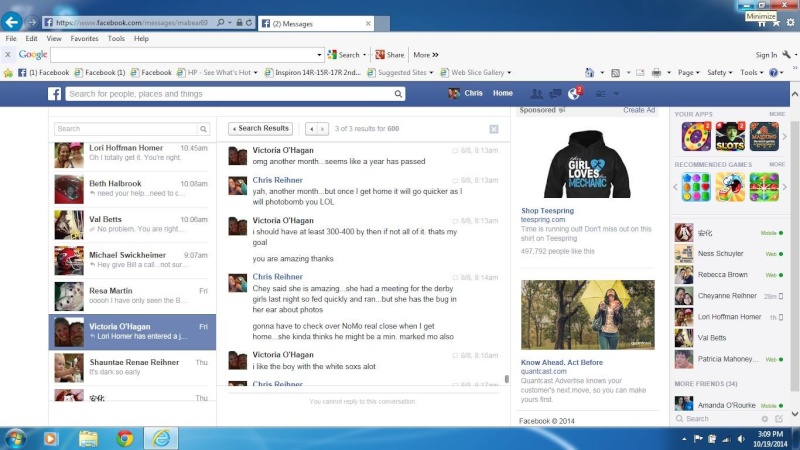Open the account menu dropdown arrow

(x=616, y=94)
